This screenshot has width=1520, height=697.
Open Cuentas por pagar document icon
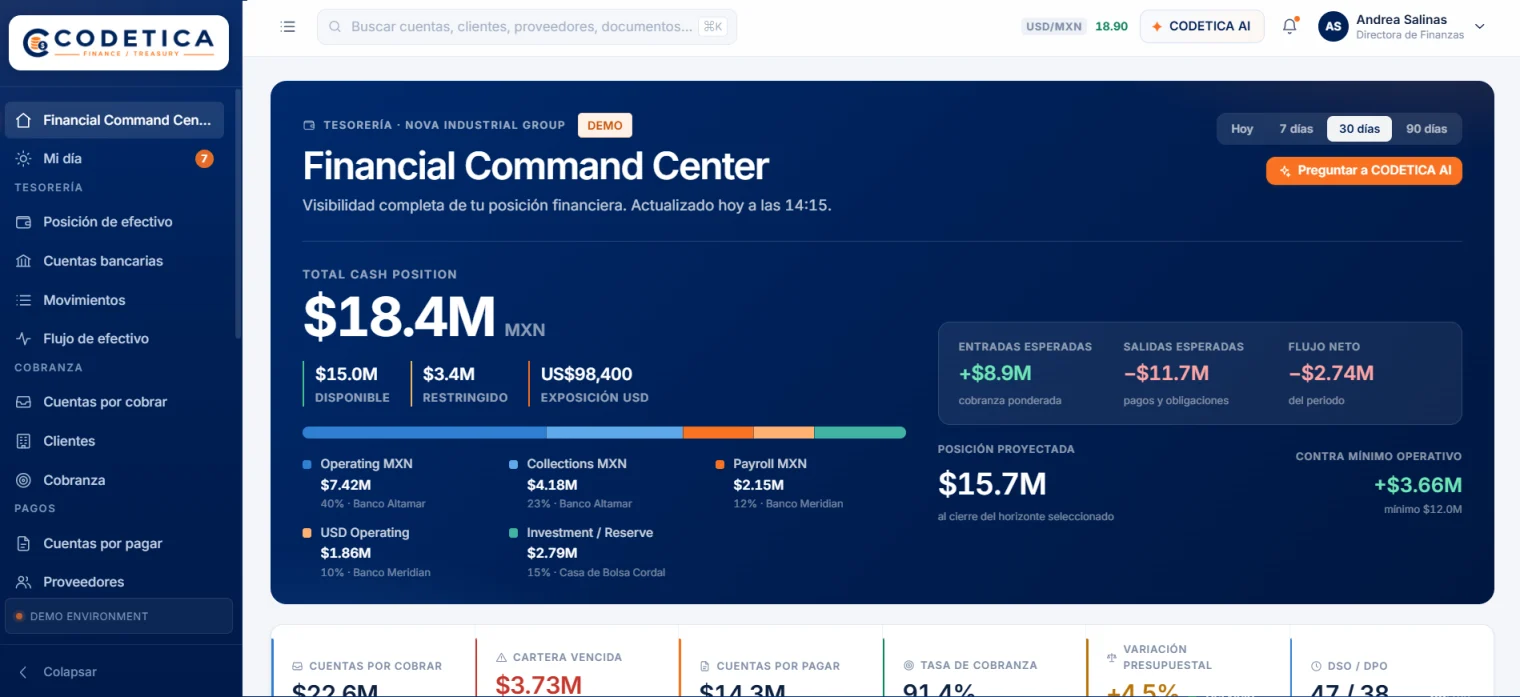click(x=23, y=544)
